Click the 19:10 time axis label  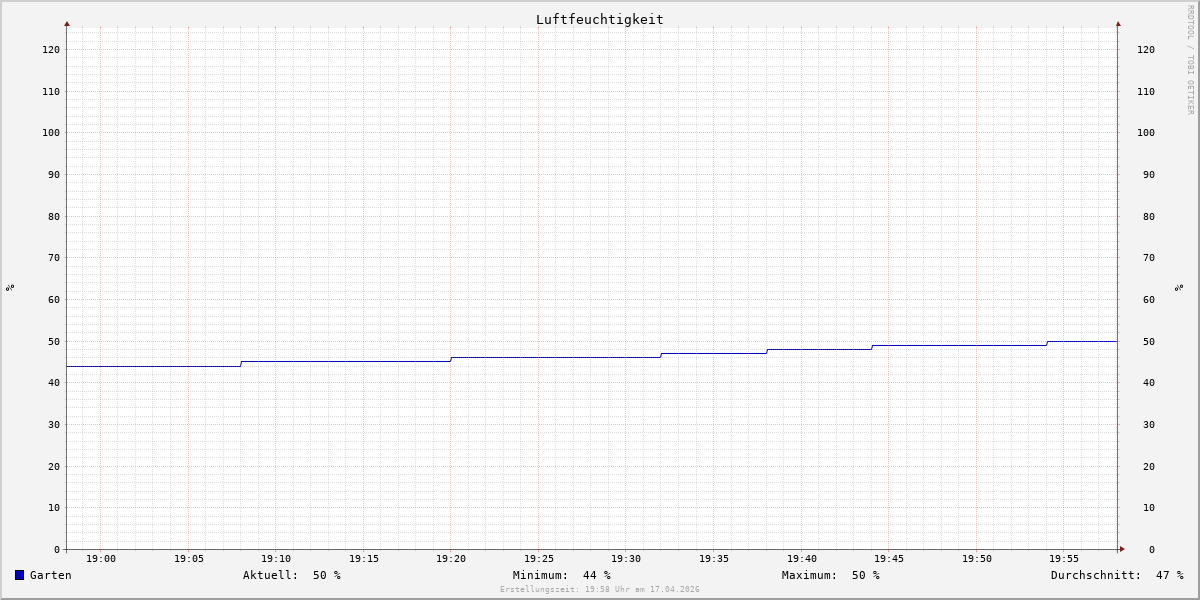(276, 559)
